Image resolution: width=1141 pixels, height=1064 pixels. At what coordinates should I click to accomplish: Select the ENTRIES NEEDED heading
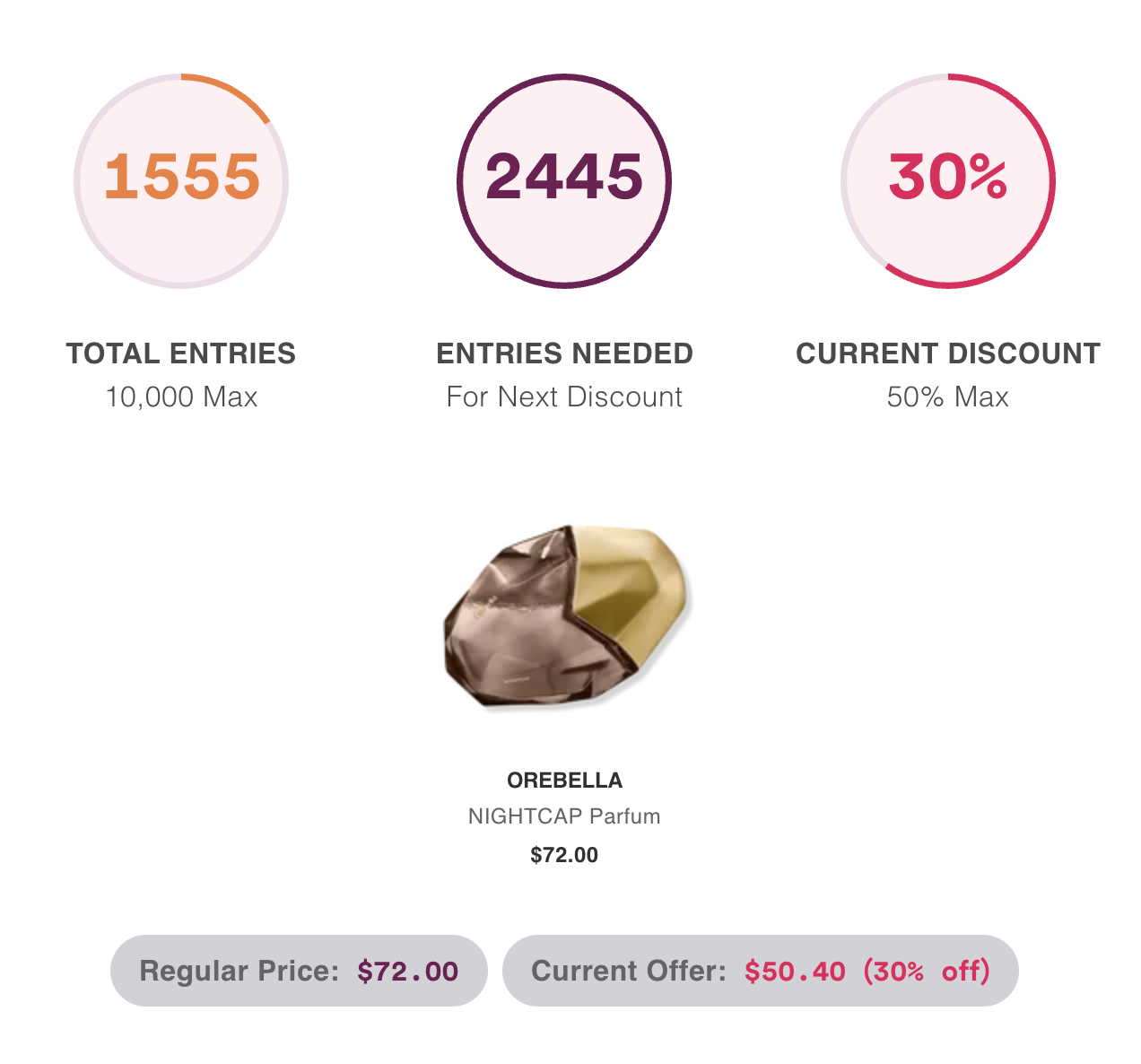coord(564,353)
